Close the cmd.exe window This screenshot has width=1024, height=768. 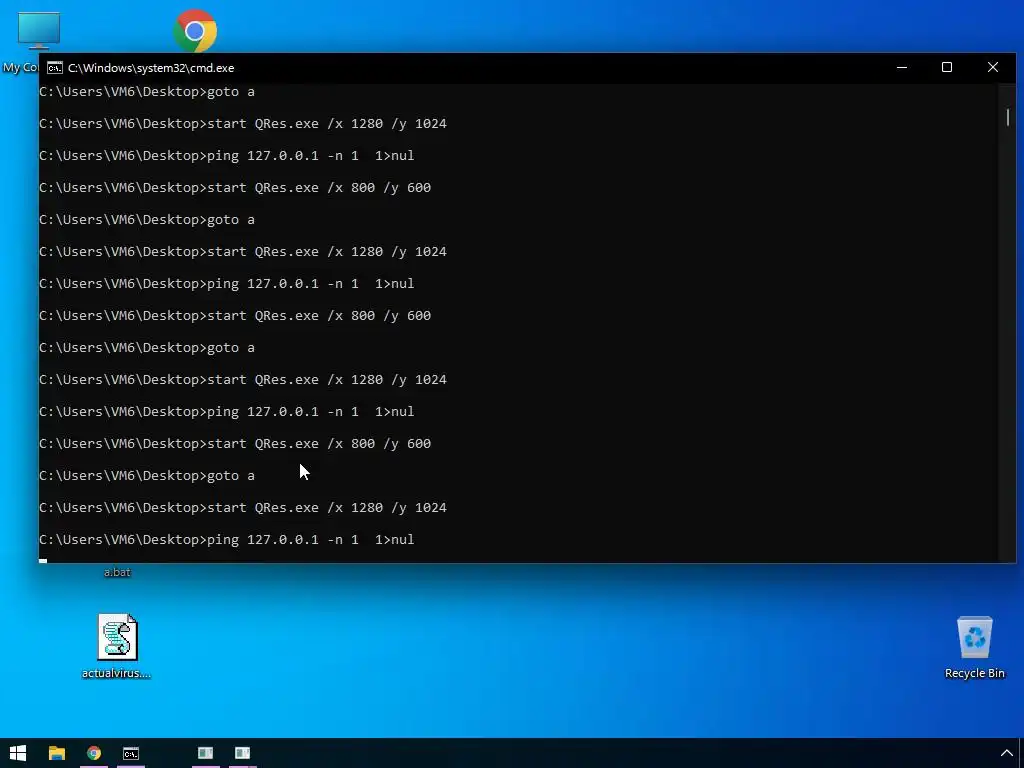click(x=993, y=67)
